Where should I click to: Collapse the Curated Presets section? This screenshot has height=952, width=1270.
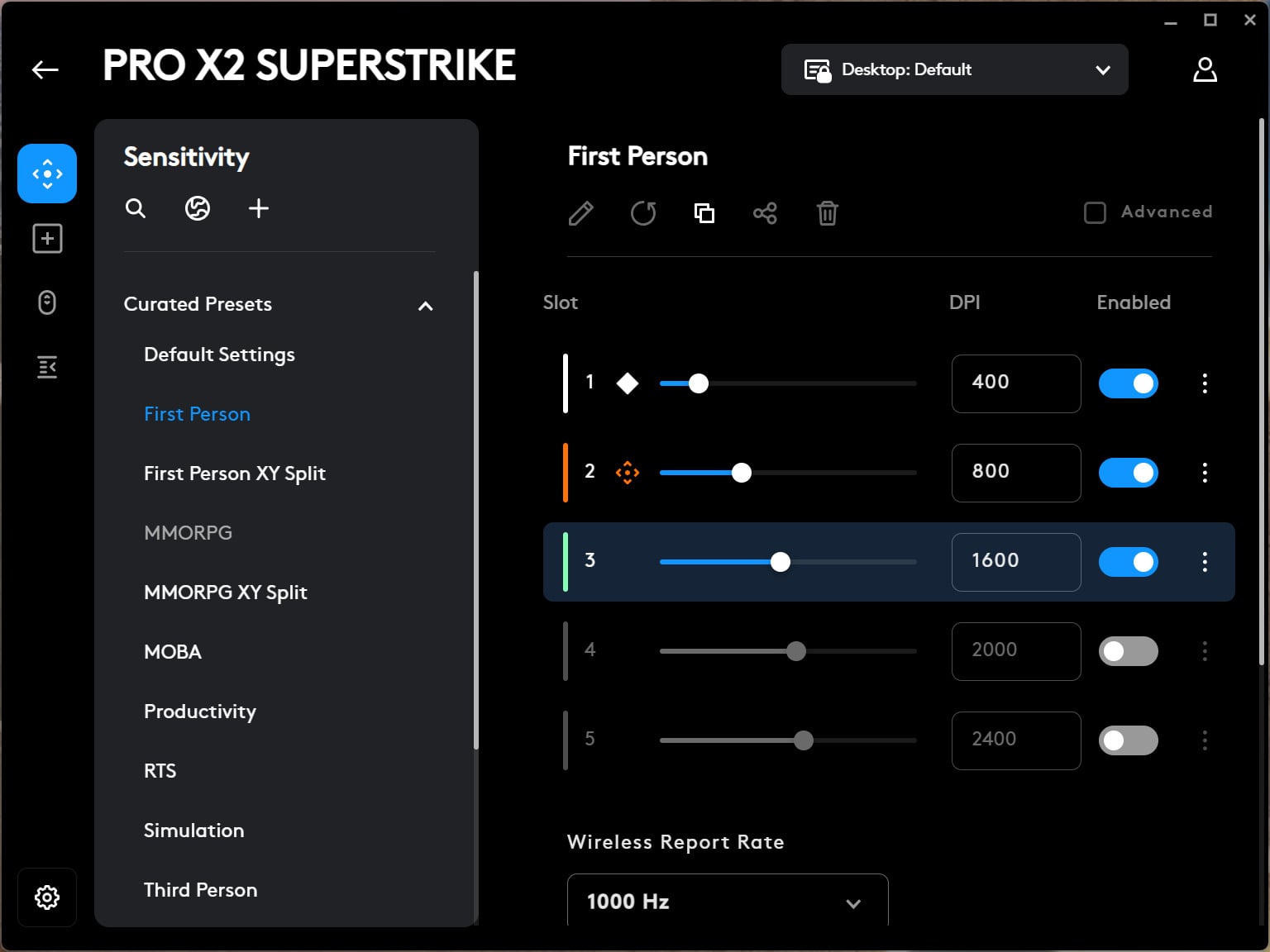[x=425, y=306]
